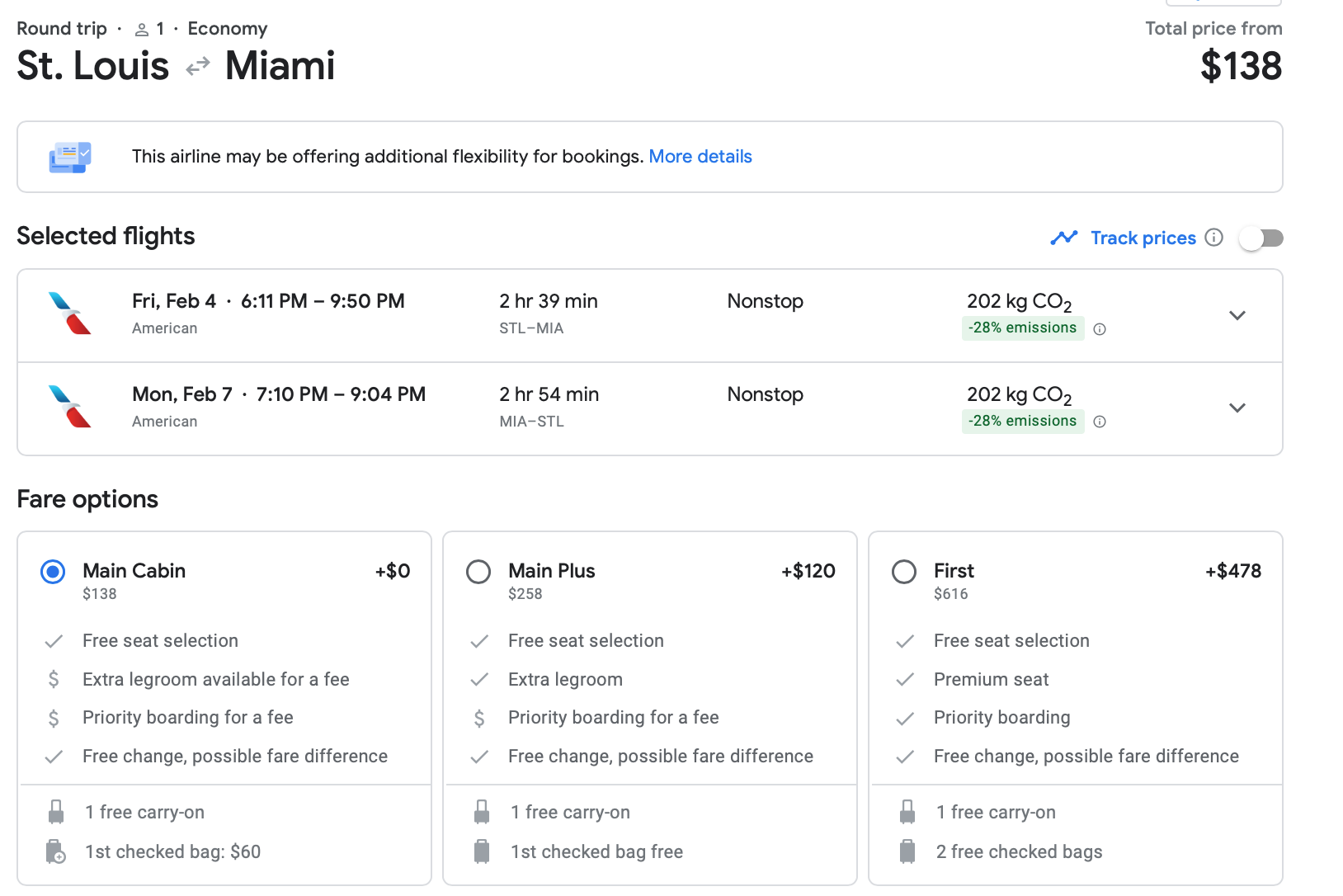
Task: Choose the First class fare radio button
Action: point(904,572)
